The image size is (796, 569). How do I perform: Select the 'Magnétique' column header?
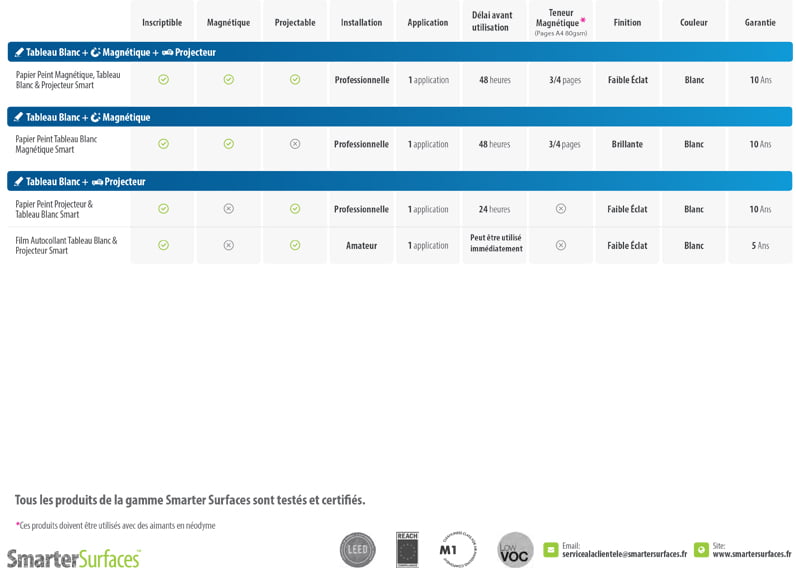pyautogui.click(x=228, y=22)
